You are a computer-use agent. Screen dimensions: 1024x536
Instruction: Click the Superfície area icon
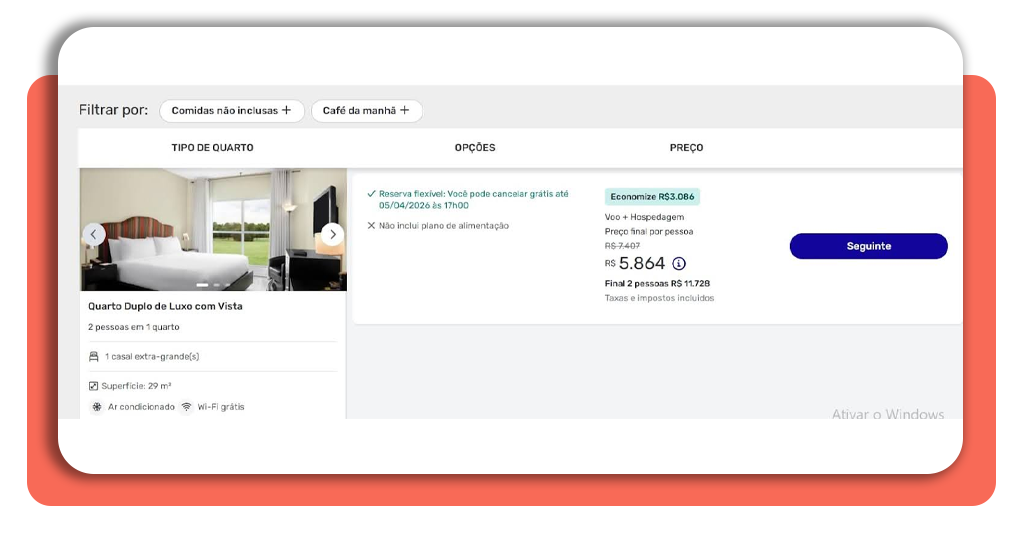point(94,386)
